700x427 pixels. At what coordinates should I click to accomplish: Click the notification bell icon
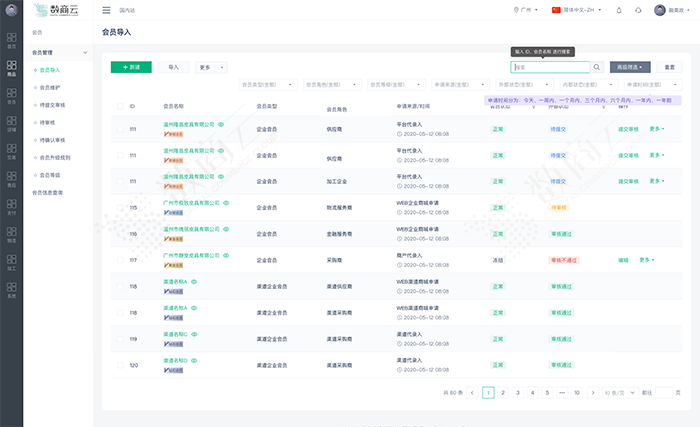coord(618,10)
